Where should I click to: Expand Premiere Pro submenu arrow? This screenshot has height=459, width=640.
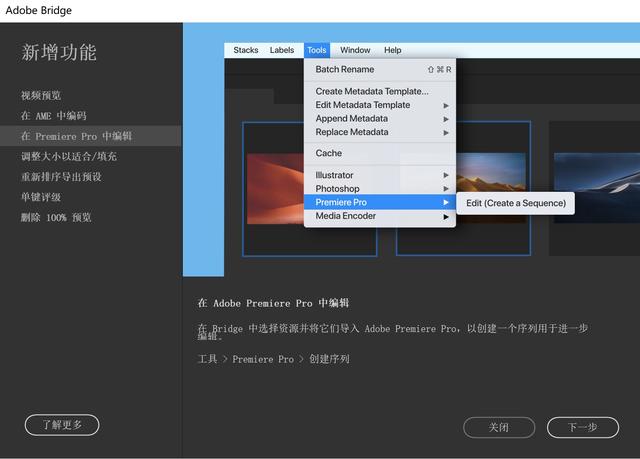click(446, 202)
